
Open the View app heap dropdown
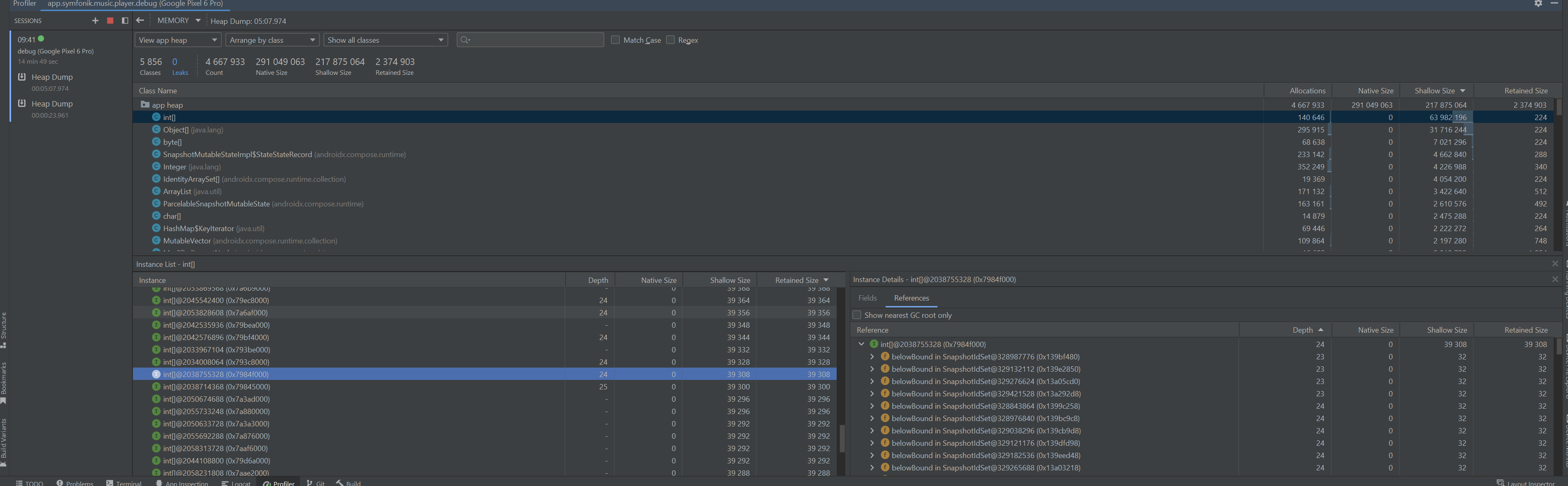click(x=178, y=40)
